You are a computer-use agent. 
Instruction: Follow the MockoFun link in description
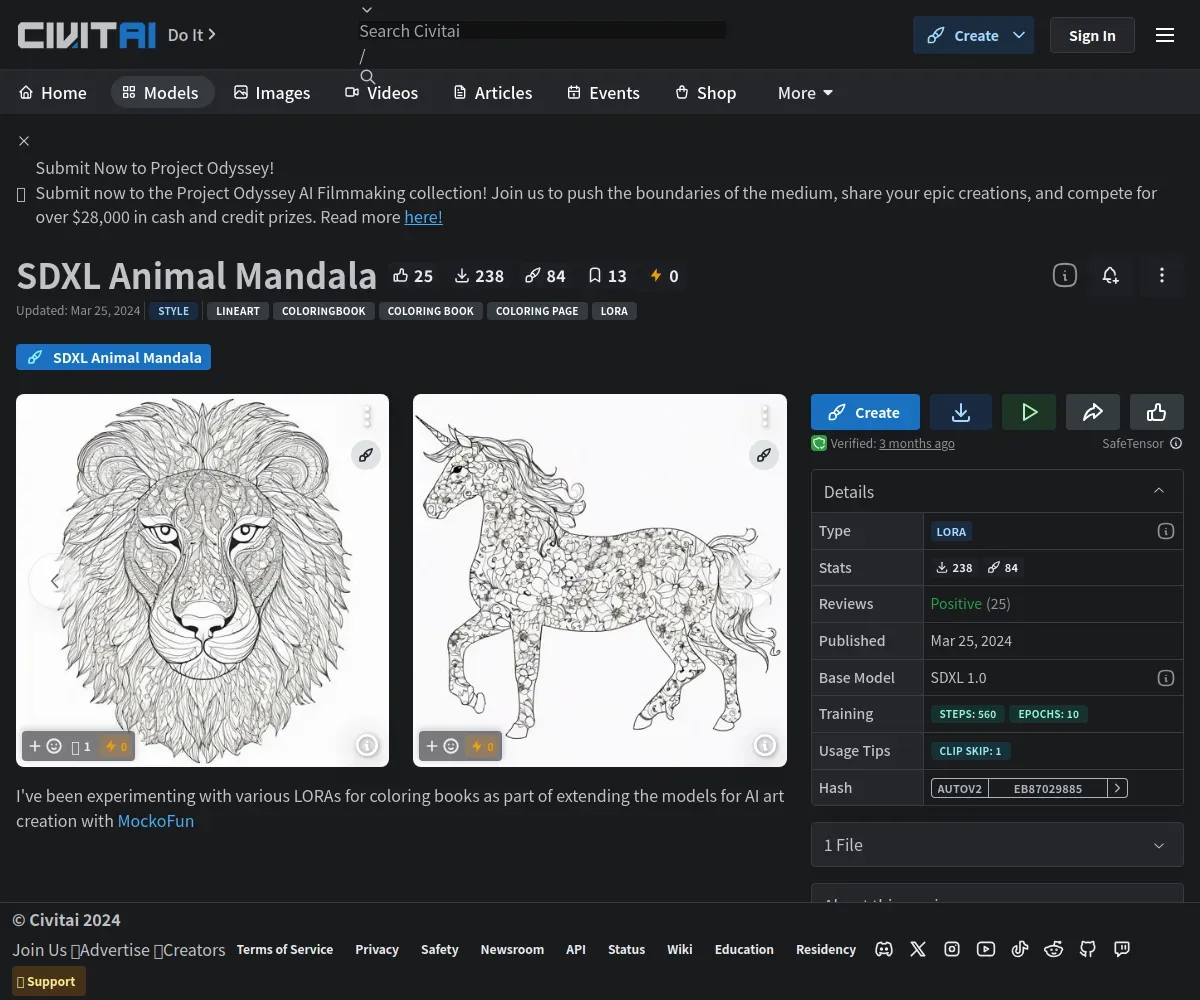[x=156, y=821]
